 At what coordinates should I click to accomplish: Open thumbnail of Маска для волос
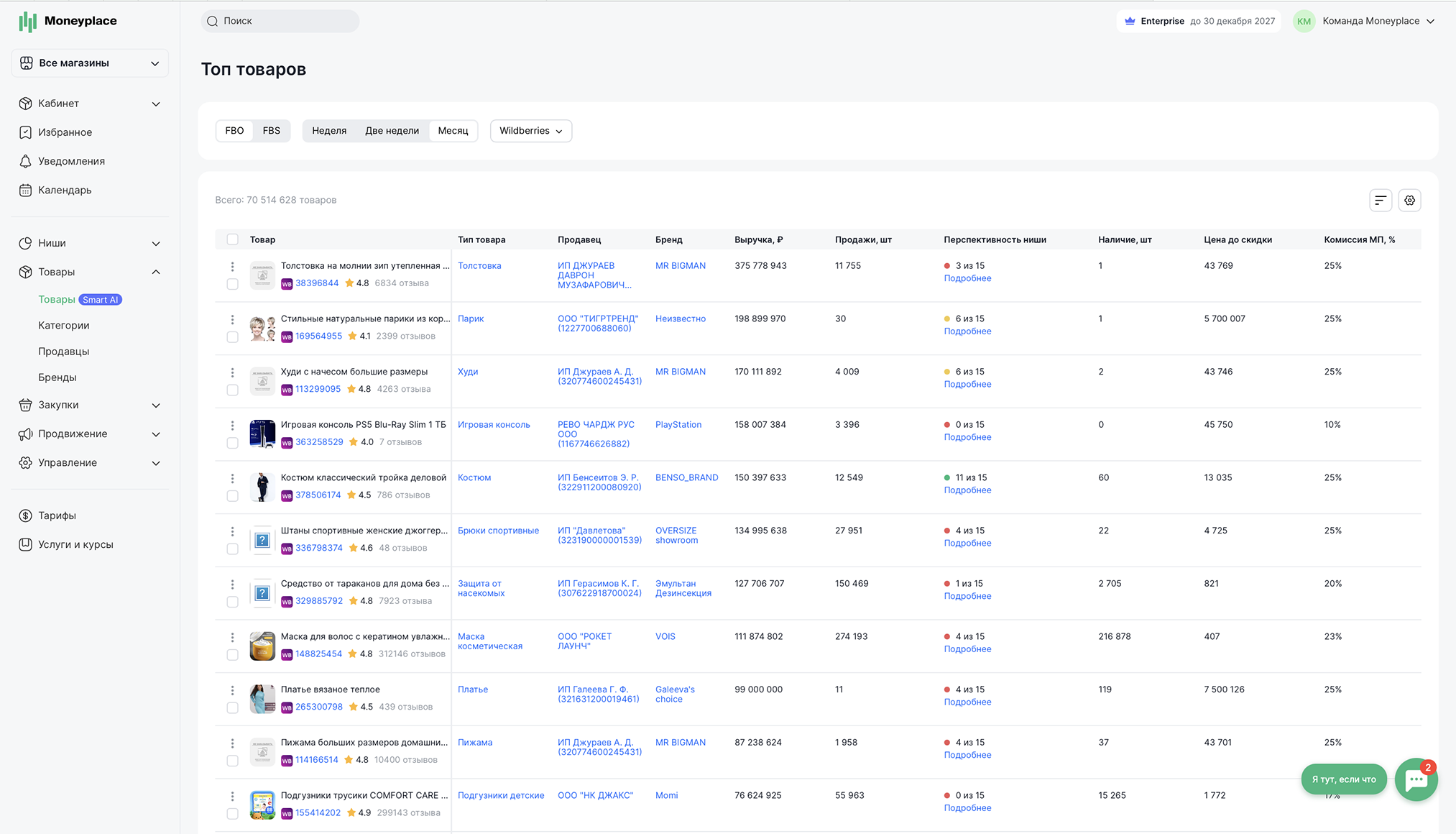click(x=262, y=646)
